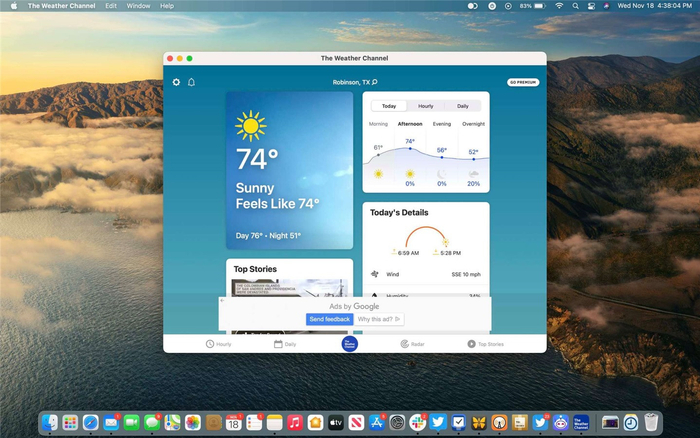Open Maps from the Dock
700x438 pixels.
coord(172,422)
